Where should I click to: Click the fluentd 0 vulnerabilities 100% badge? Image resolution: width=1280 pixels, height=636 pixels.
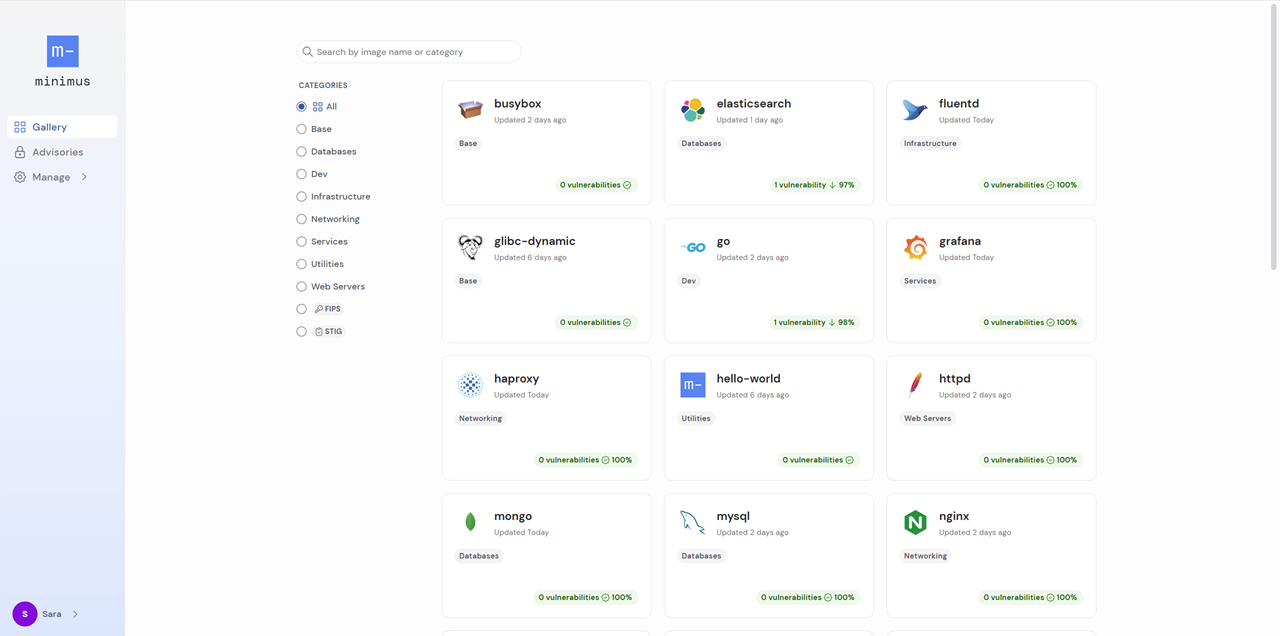pyautogui.click(x=1030, y=185)
